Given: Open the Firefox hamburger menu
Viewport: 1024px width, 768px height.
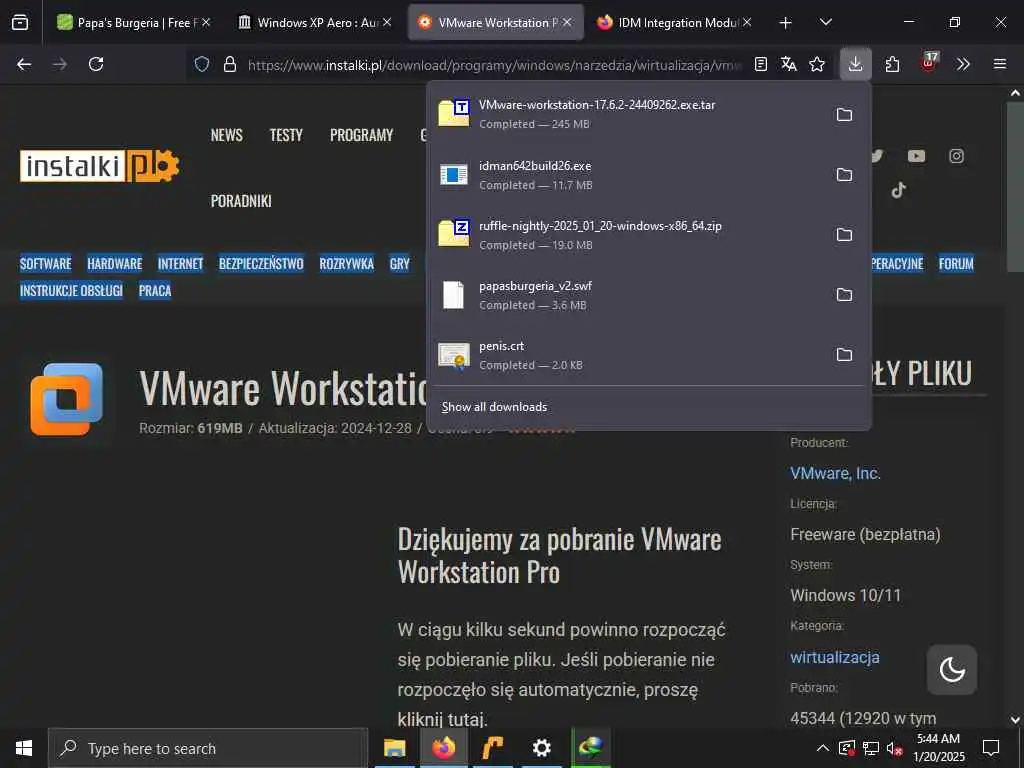Looking at the screenshot, I should 1000,64.
